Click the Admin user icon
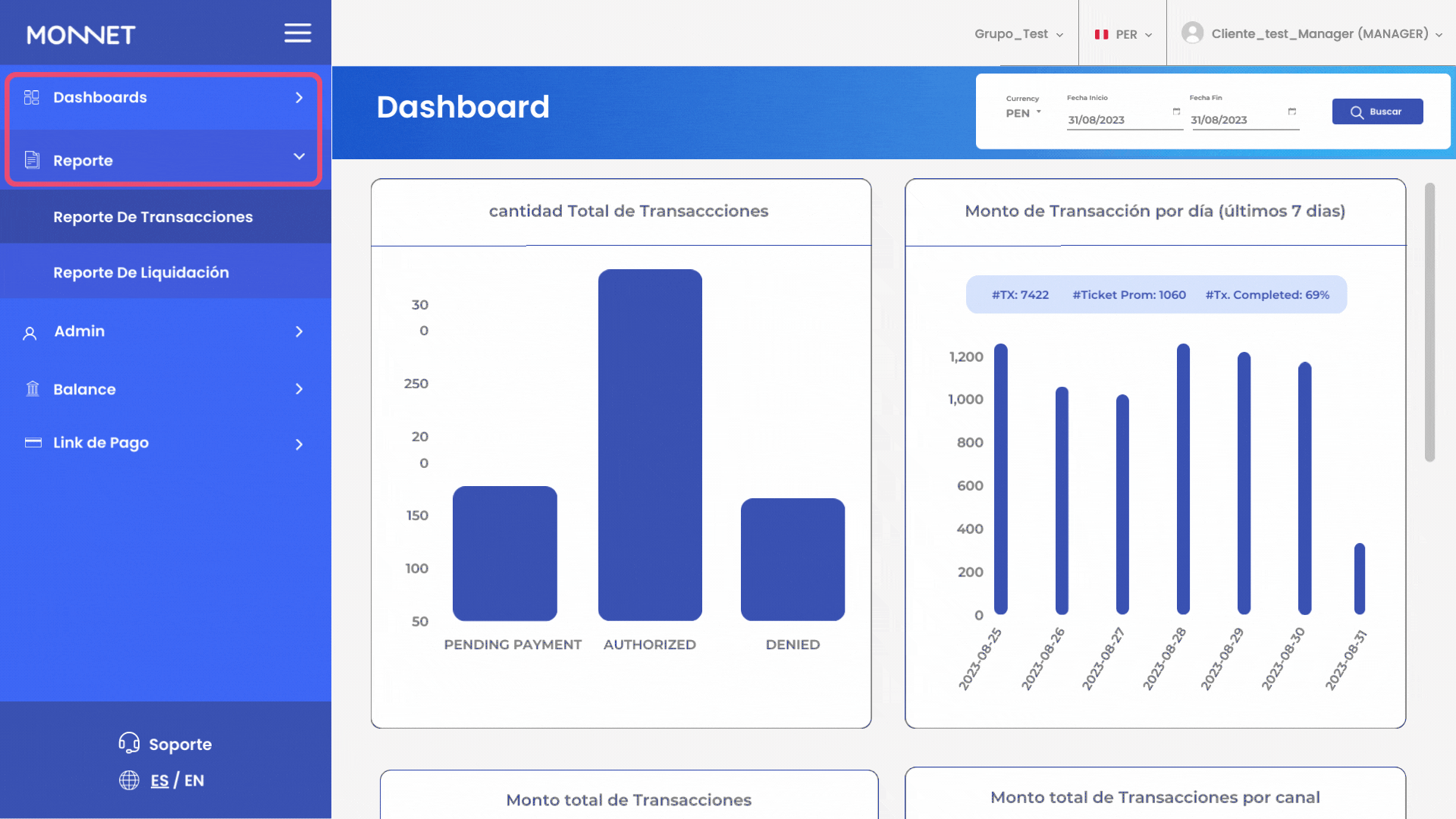The image size is (1456, 819). point(30,333)
